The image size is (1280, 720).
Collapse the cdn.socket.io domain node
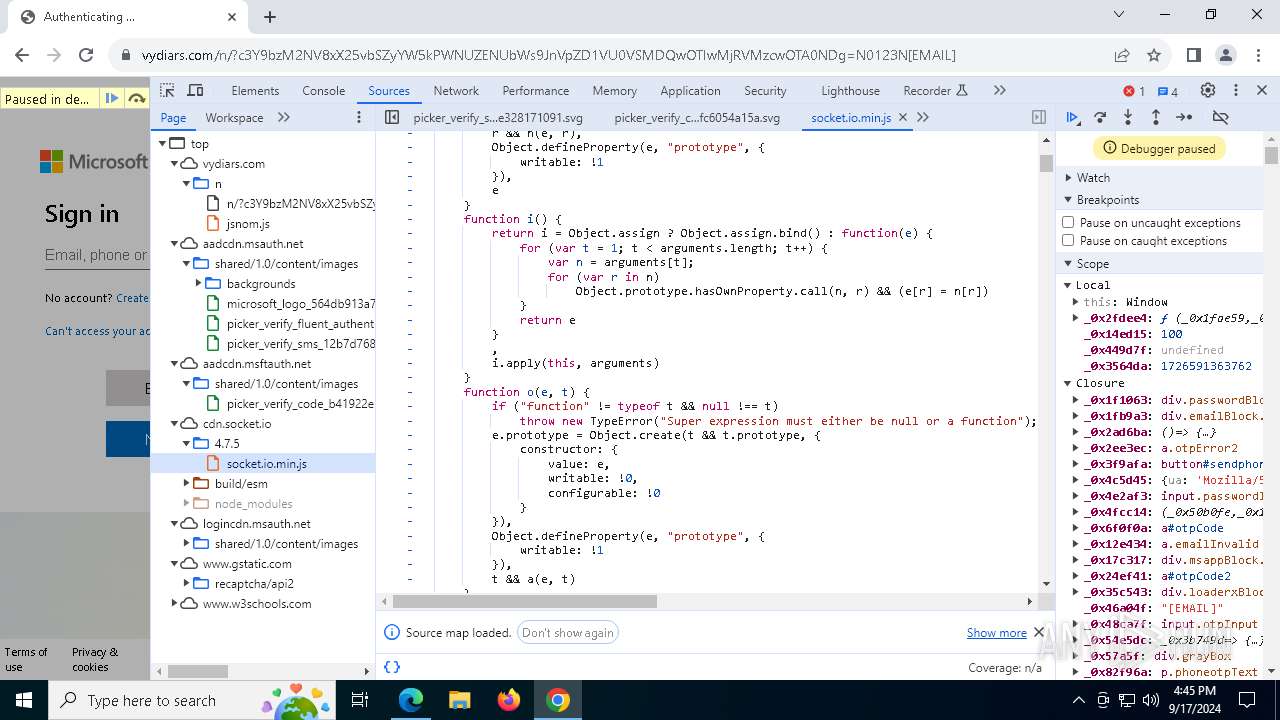(175, 423)
